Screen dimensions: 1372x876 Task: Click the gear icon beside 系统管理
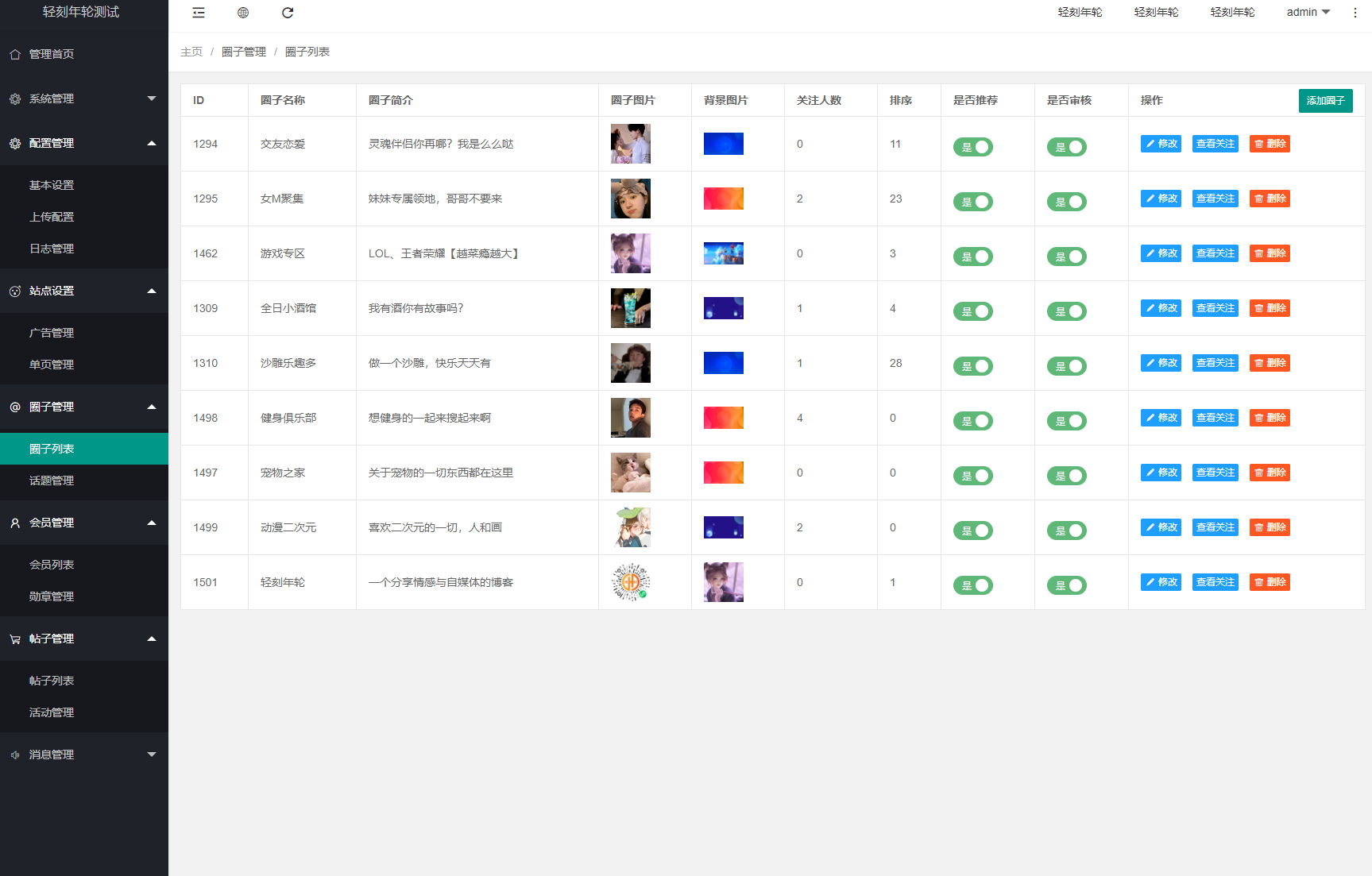(14, 98)
